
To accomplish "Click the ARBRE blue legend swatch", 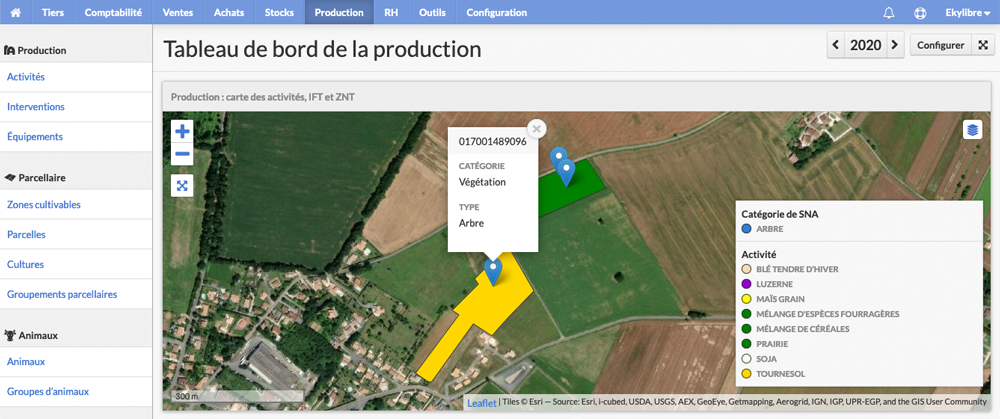I will tap(746, 229).
